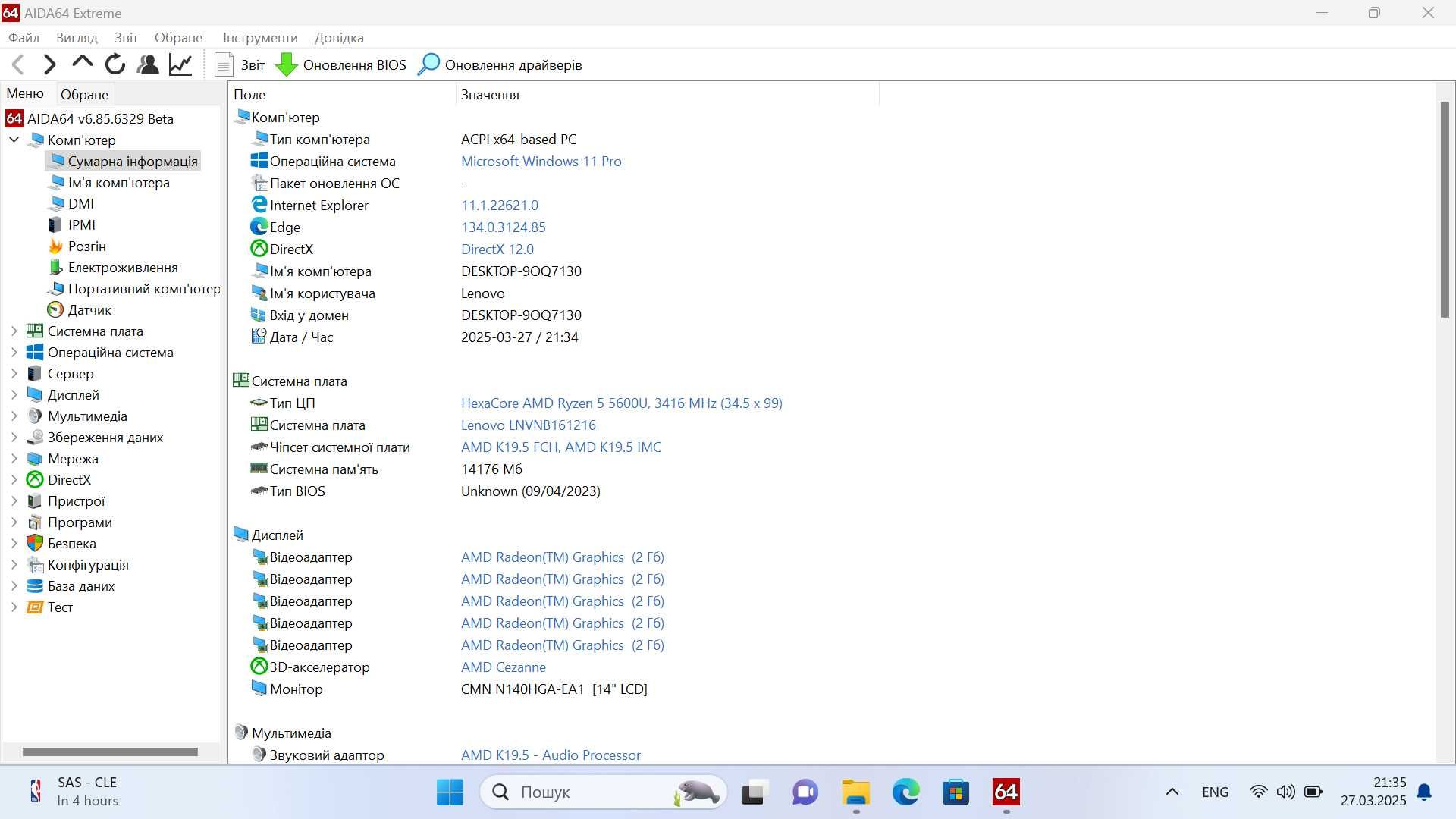Switch to the Обране tab in sidebar
The image size is (1456, 819).
[x=84, y=95]
